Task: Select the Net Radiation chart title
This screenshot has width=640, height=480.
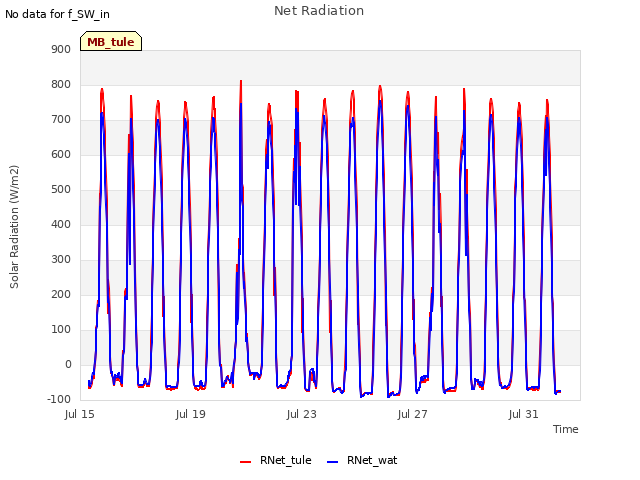Action: (319, 11)
